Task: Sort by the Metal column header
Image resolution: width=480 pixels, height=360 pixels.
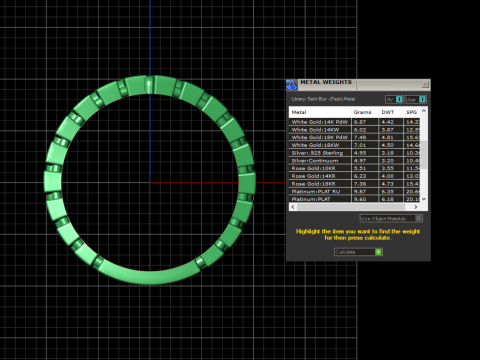Action: coord(320,112)
